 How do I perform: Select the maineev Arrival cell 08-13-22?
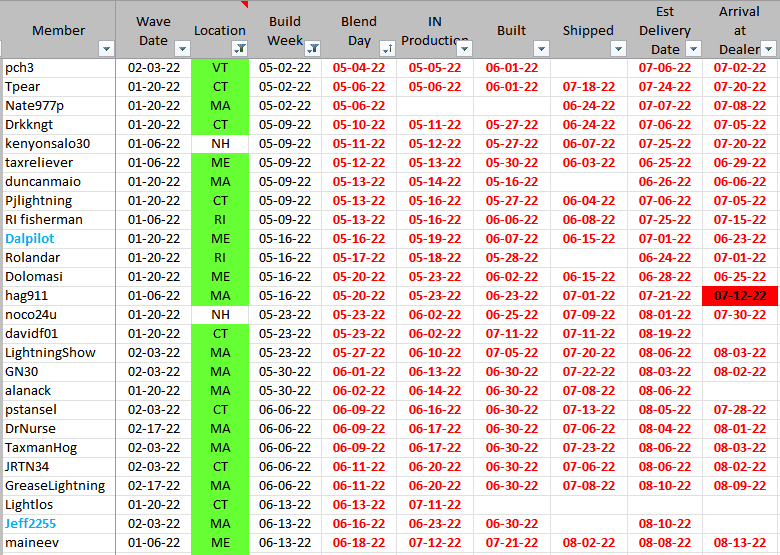point(740,542)
